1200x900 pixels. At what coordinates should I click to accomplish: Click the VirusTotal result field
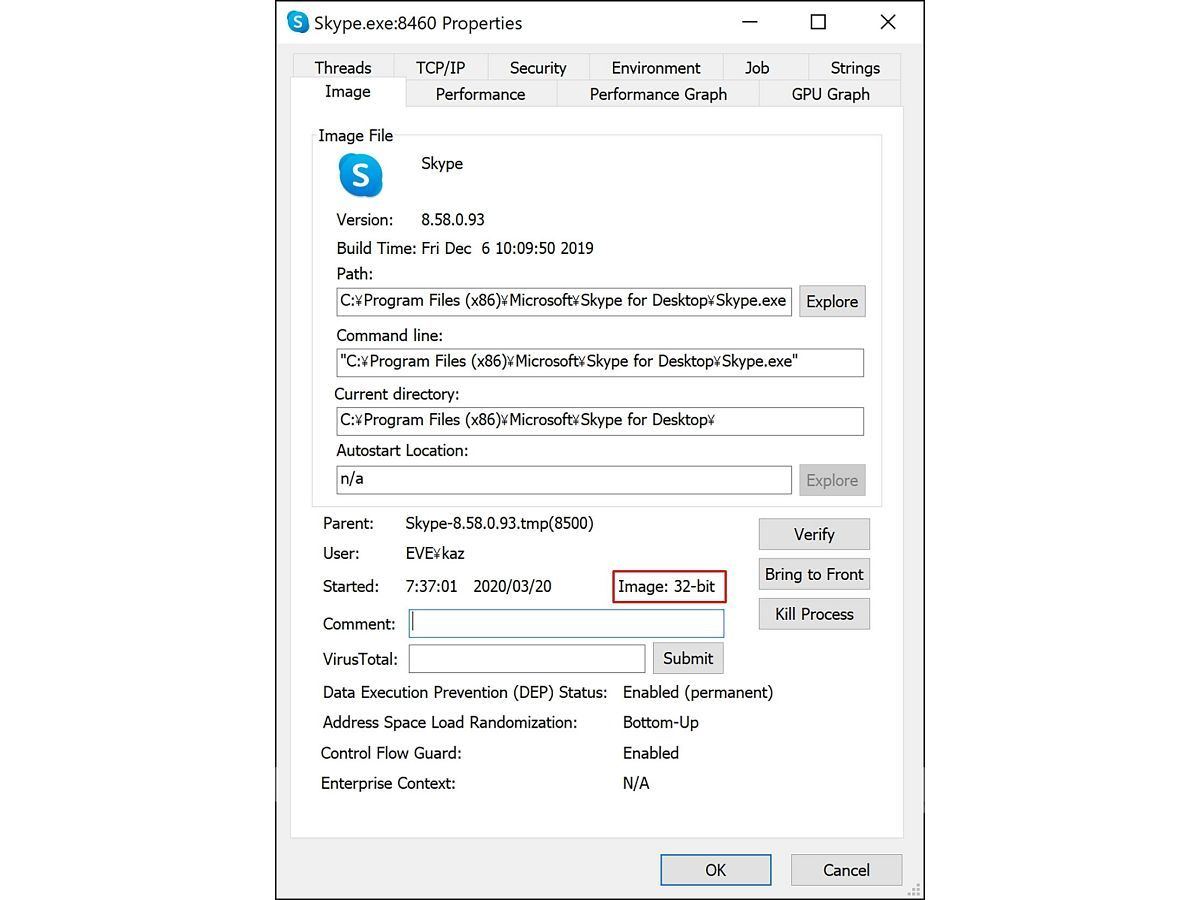(527, 658)
